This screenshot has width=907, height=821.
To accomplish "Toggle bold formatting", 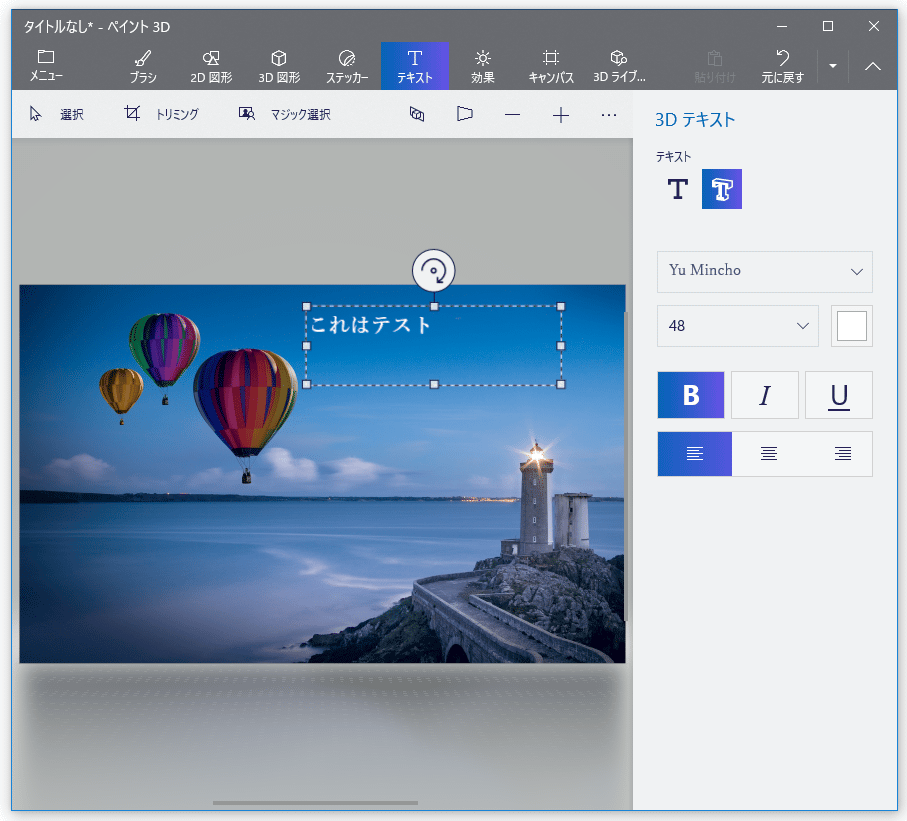I will point(691,395).
